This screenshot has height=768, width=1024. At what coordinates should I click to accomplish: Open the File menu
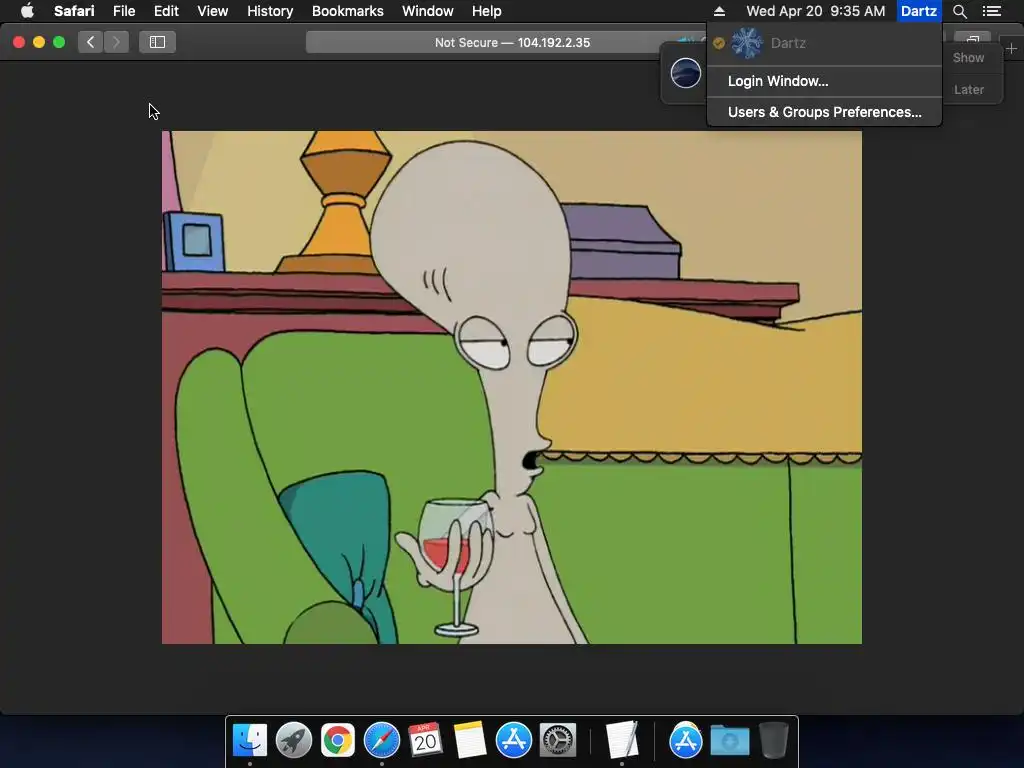coord(123,11)
